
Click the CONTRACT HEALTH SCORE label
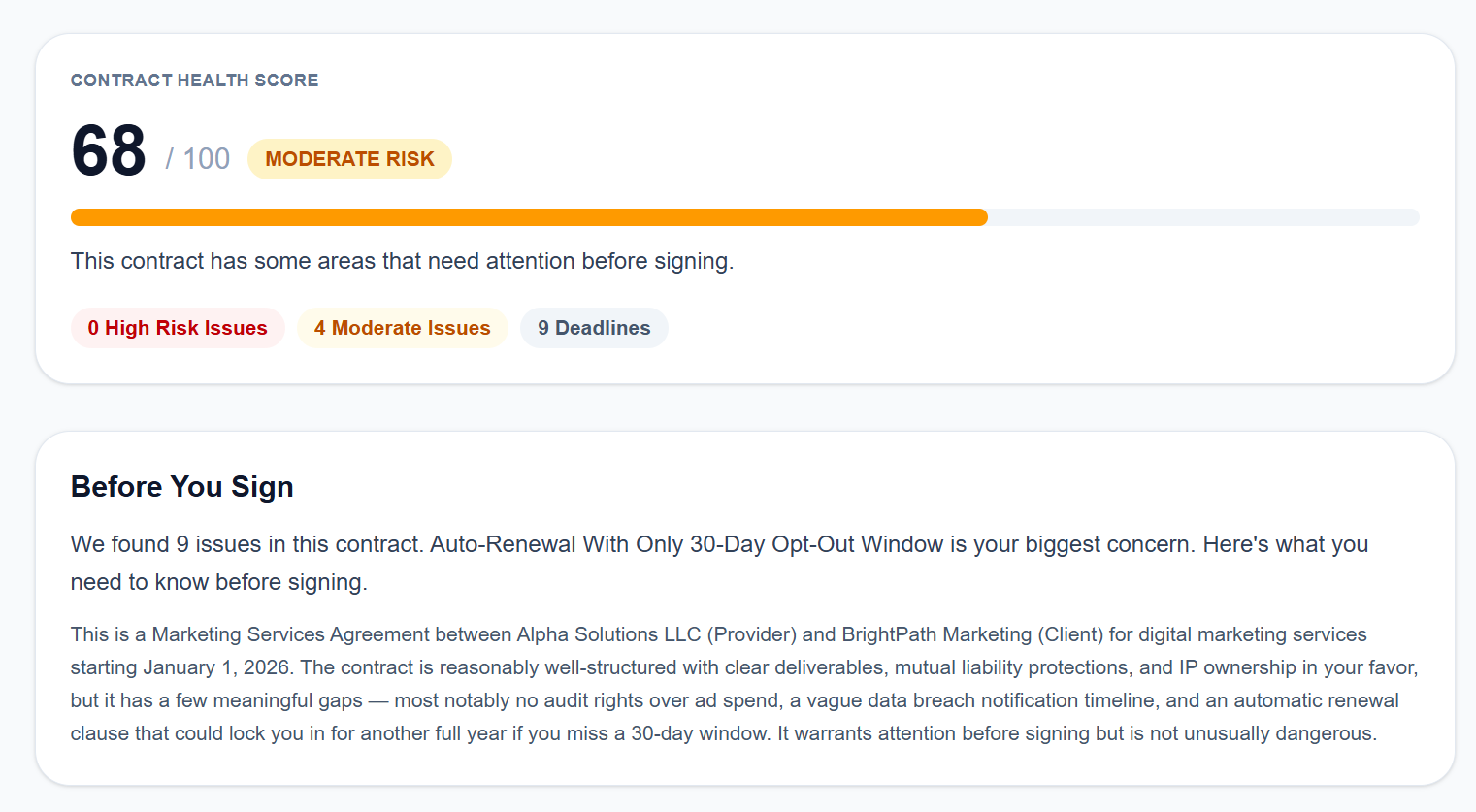click(195, 81)
